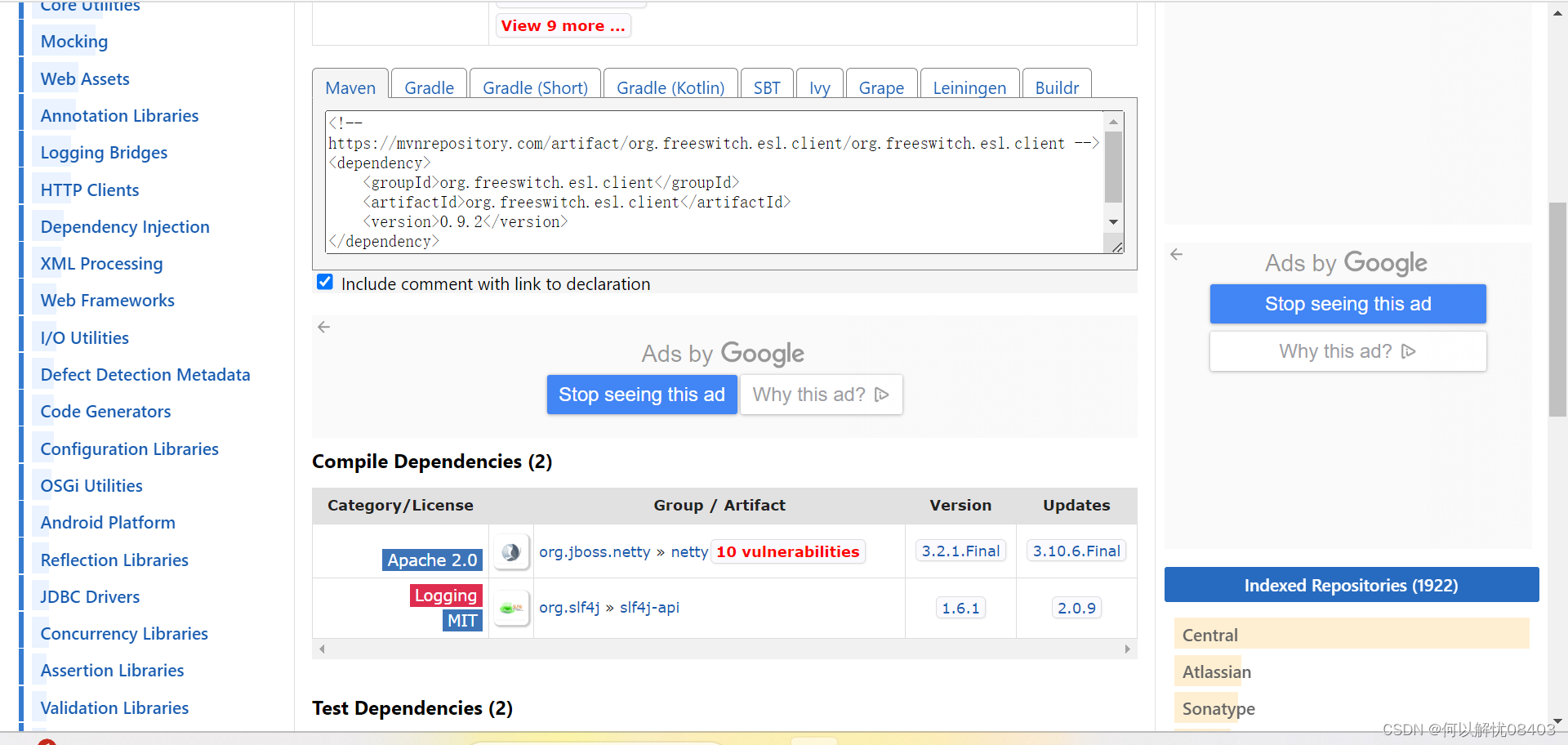1568x745 pixels.
Task: Open Android Platform category
Action: (108, 523)
